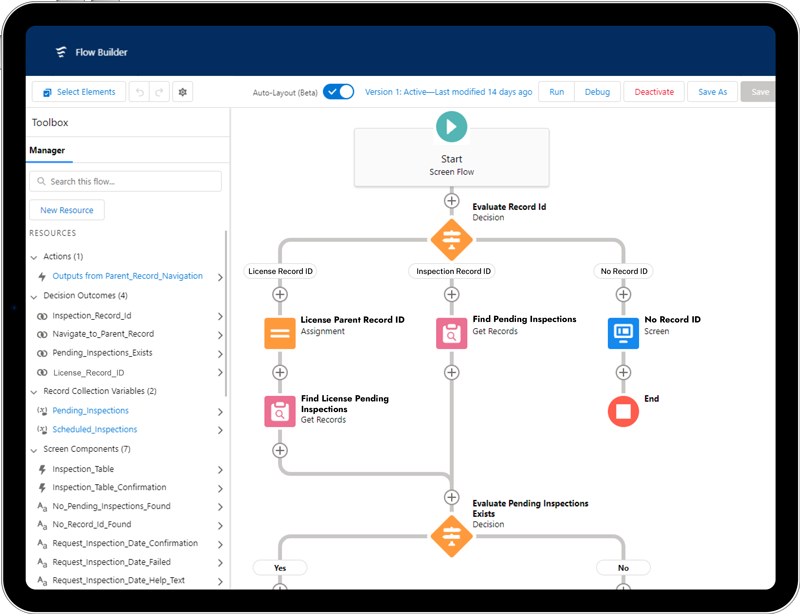Image resolution: width=800 pixels, height=614 pixels.
Task: Click the red Deactivate button
Action: [654, 92]
